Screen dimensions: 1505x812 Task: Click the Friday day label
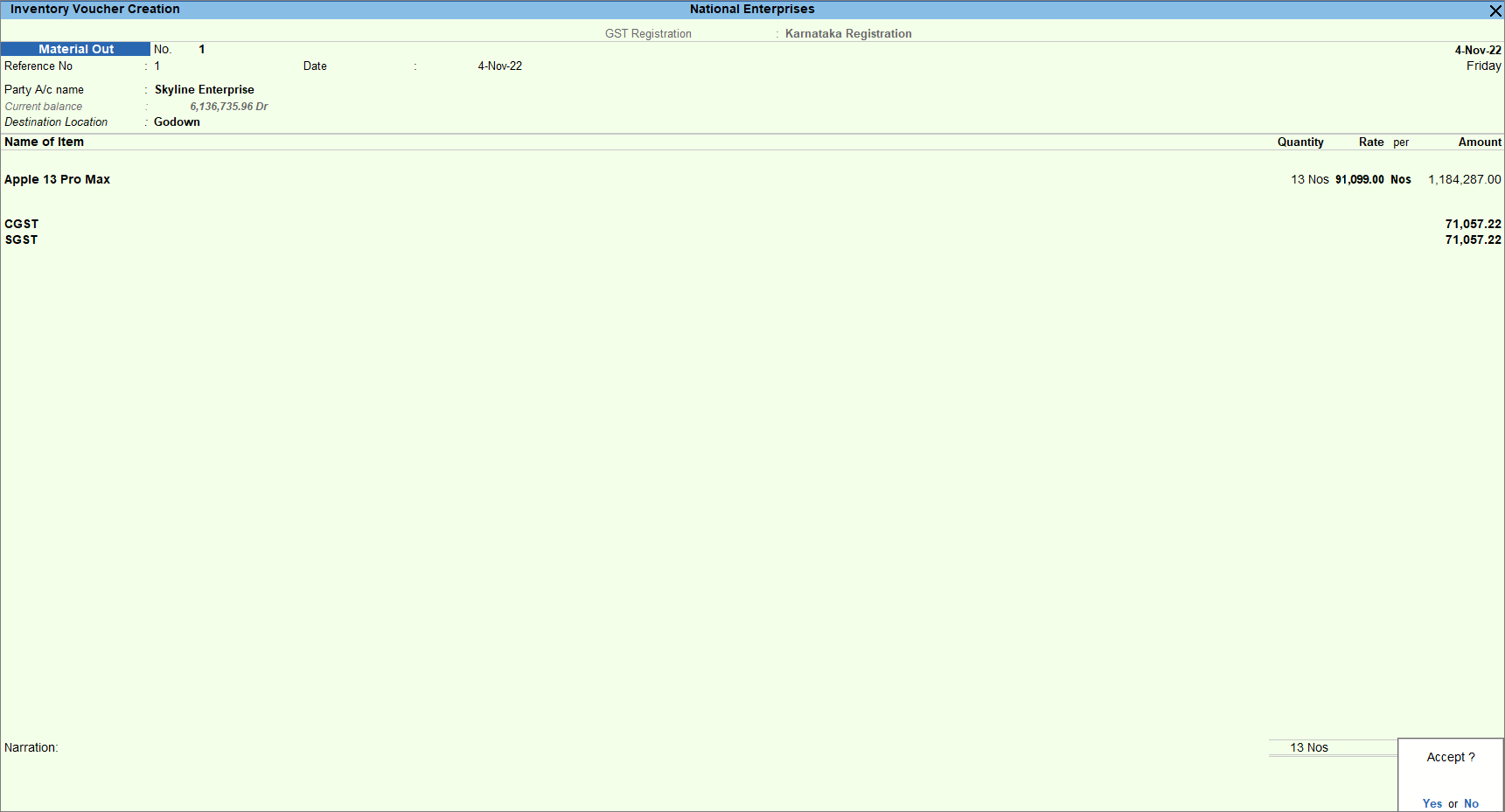pyautogui.click(x=1484, y=66)
